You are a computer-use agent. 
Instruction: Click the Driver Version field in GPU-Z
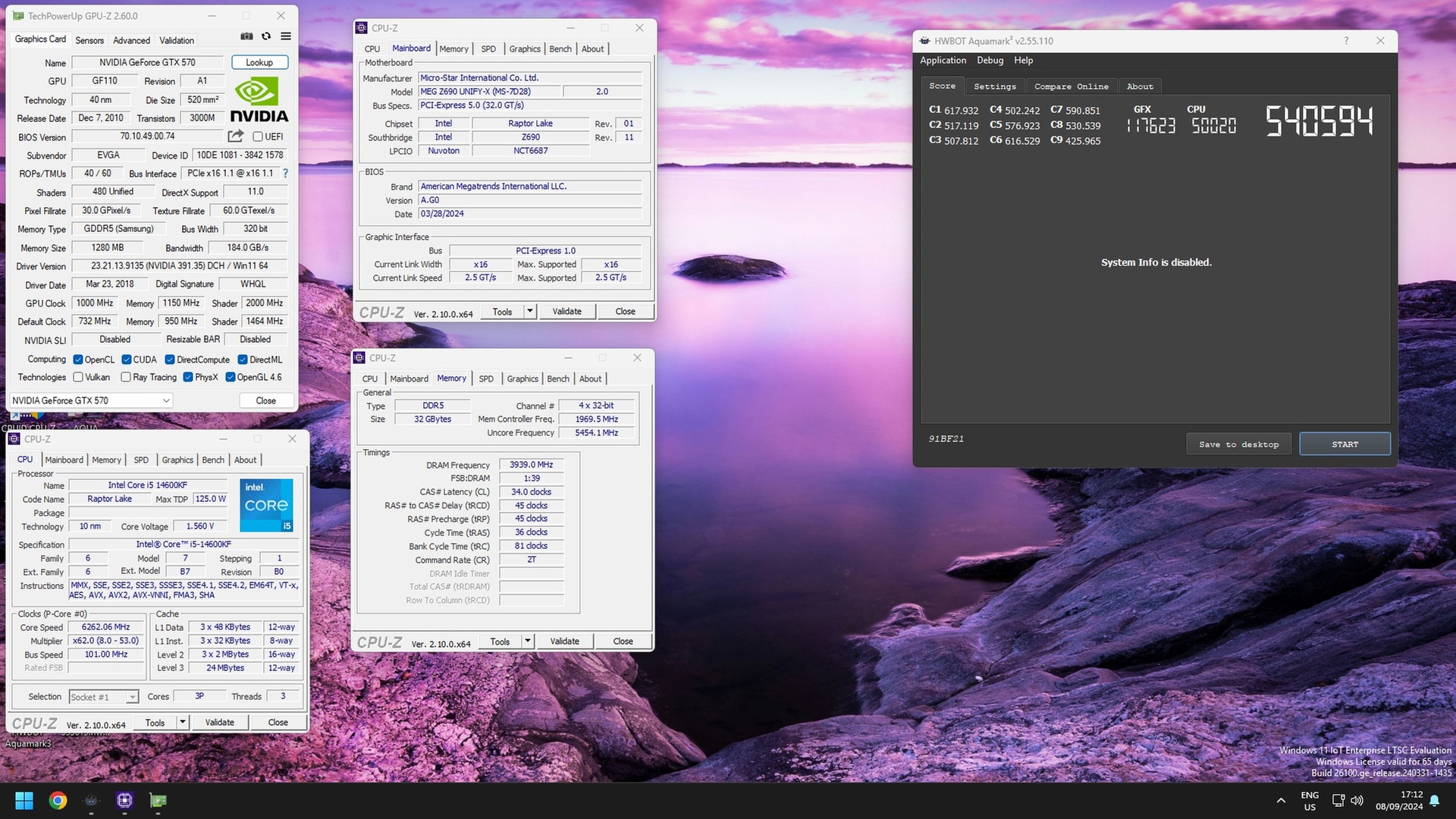coord(179,266)
